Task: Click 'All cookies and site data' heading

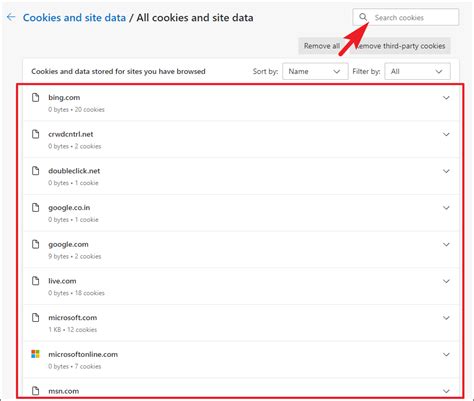Action: coord(195,17)
